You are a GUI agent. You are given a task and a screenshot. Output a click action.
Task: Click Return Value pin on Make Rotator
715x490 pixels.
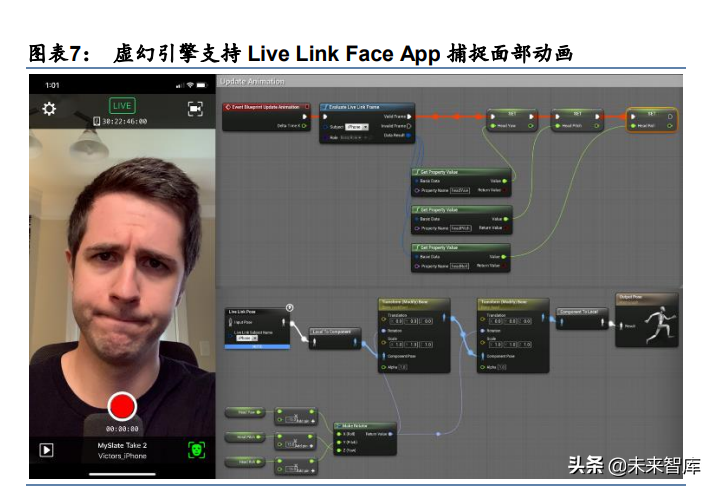[x=390, y=434]
